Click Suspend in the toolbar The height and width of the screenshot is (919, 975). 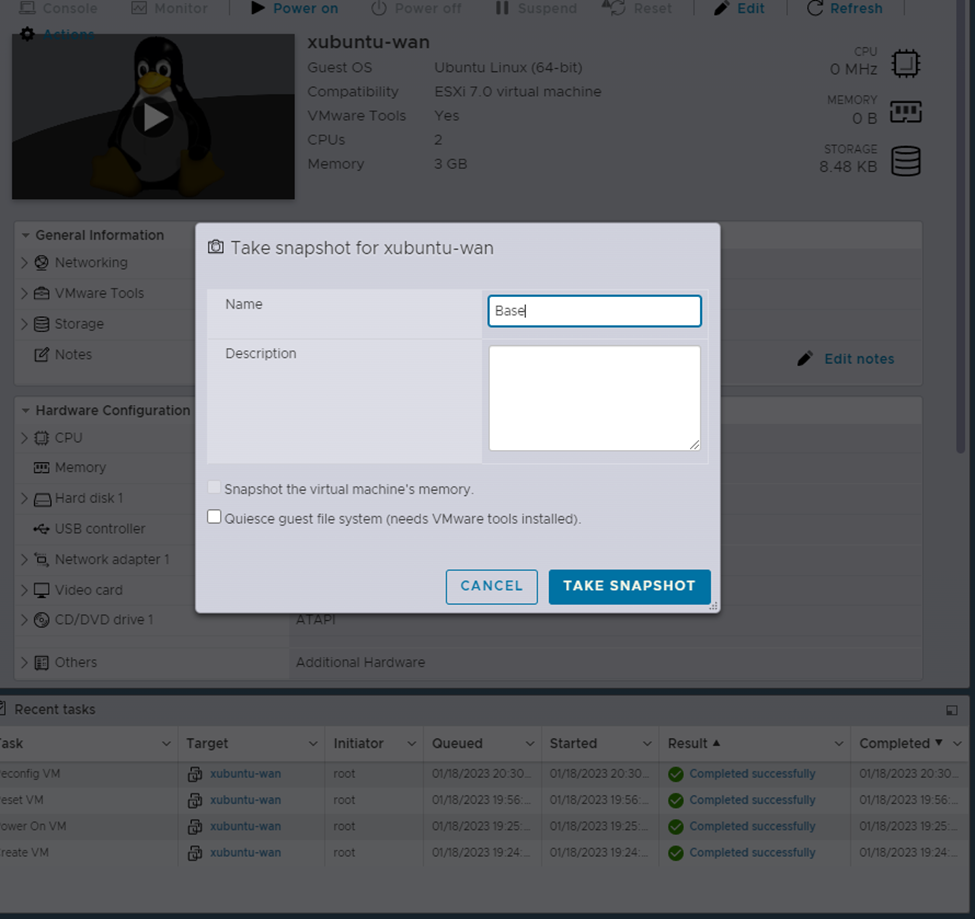tap(536, 8)
